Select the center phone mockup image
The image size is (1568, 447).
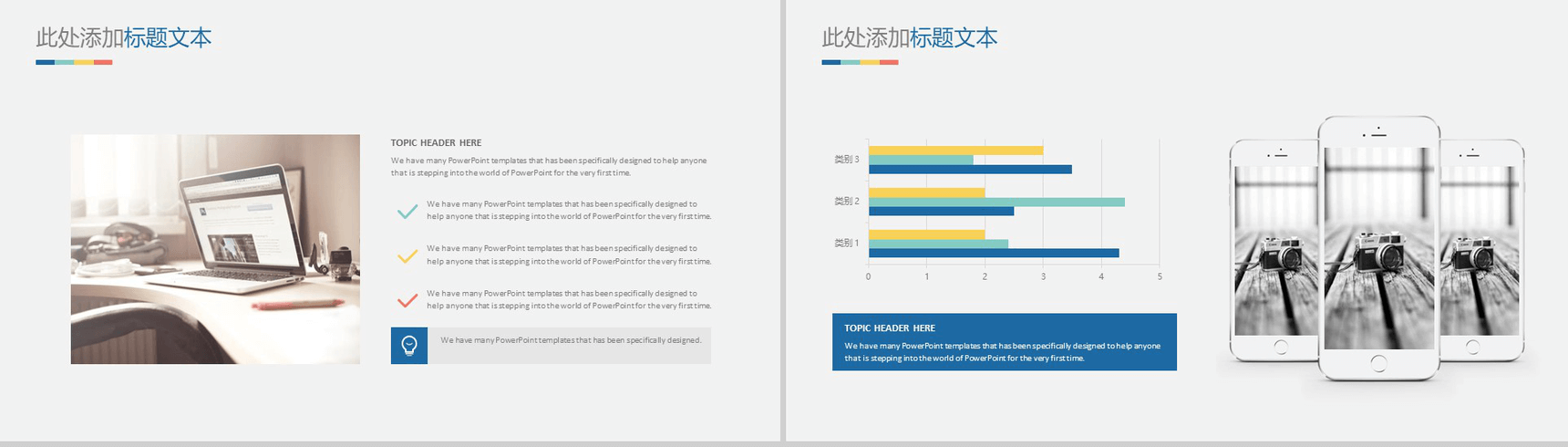click(x=1378, y=248)
